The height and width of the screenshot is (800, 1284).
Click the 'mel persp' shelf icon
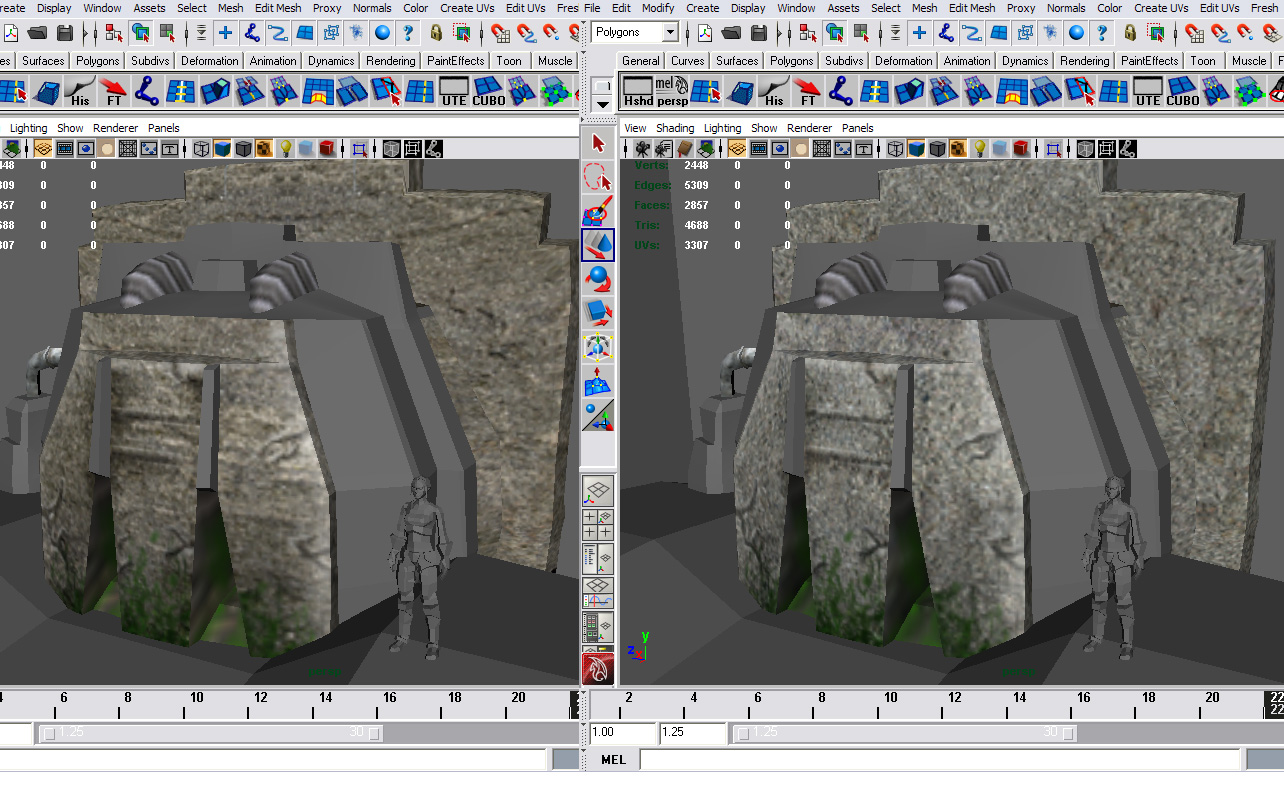click(671, 92)
